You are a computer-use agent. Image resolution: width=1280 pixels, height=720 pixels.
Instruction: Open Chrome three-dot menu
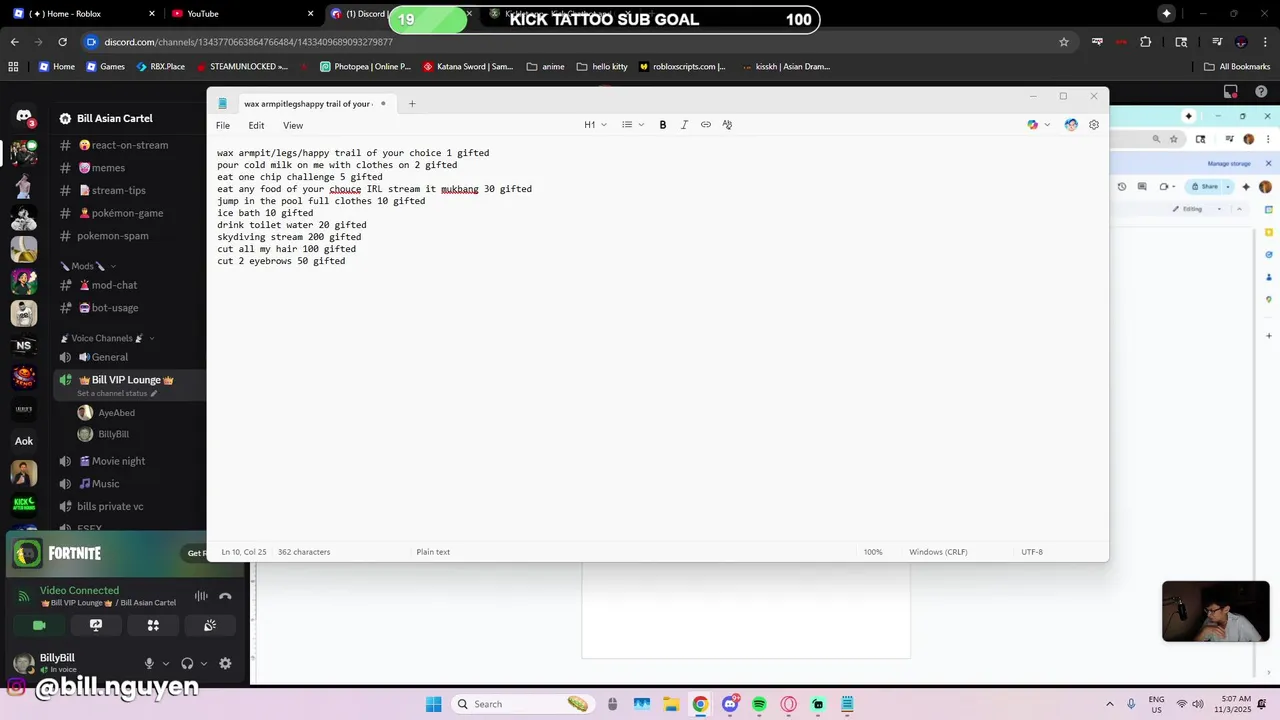coord(1265,42)
